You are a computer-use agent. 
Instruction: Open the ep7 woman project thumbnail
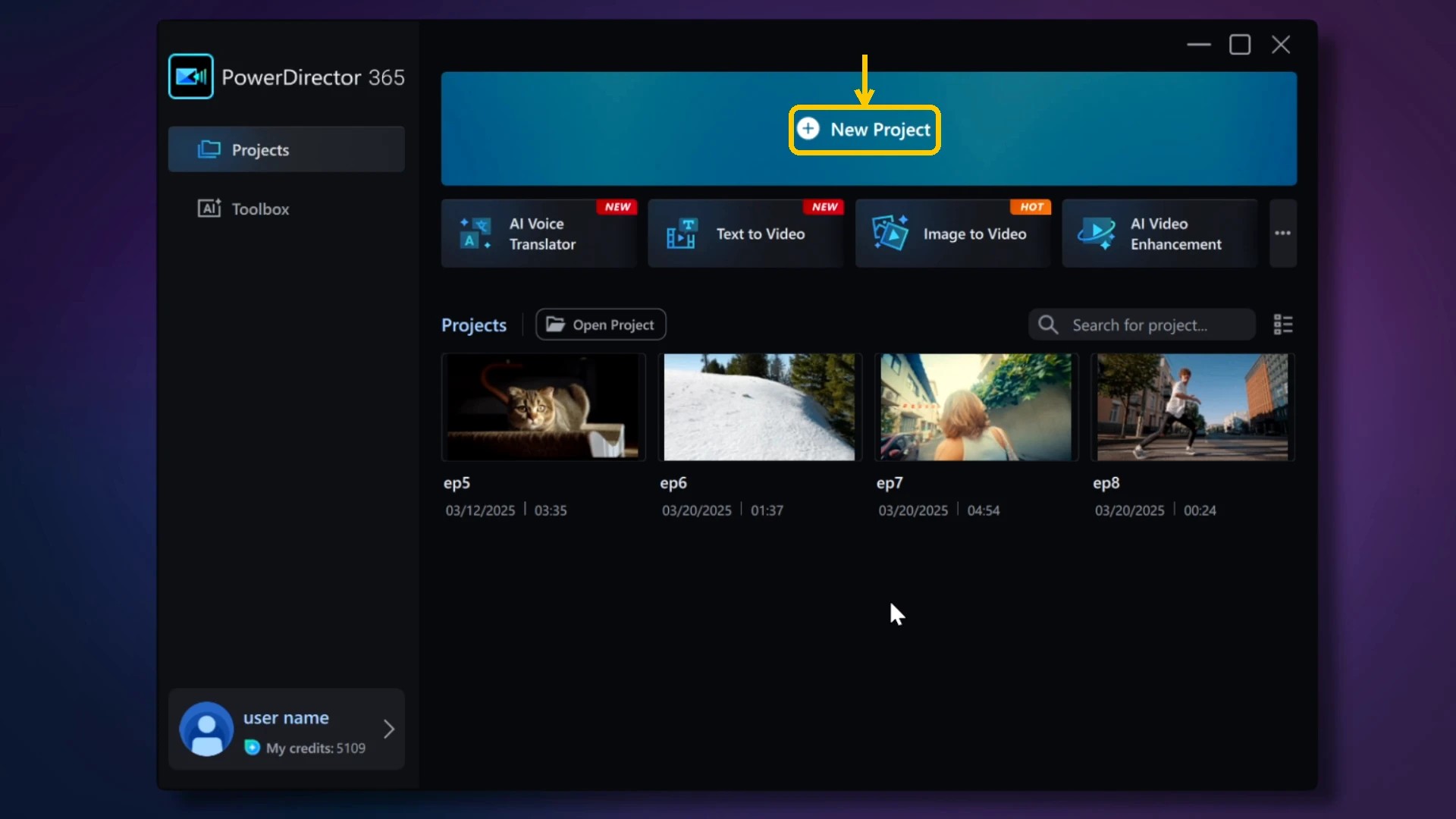tap(976, 407)
